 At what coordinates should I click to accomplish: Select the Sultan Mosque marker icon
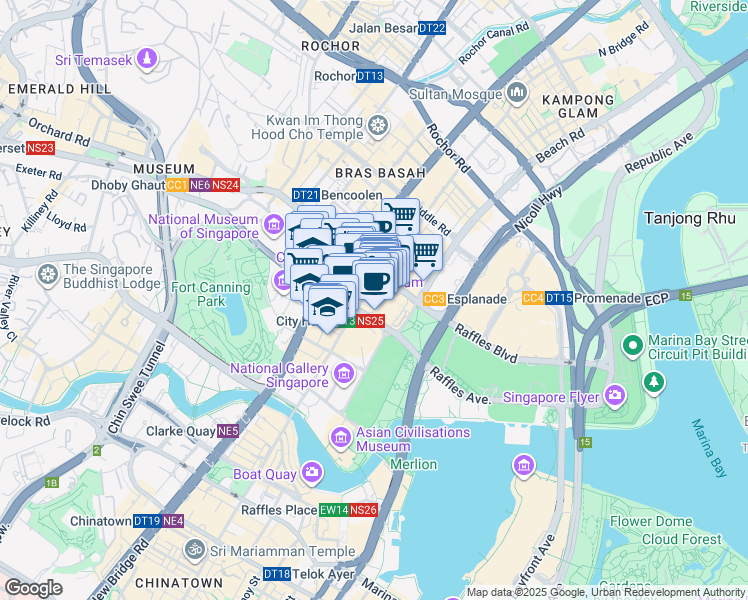[517, 93]
